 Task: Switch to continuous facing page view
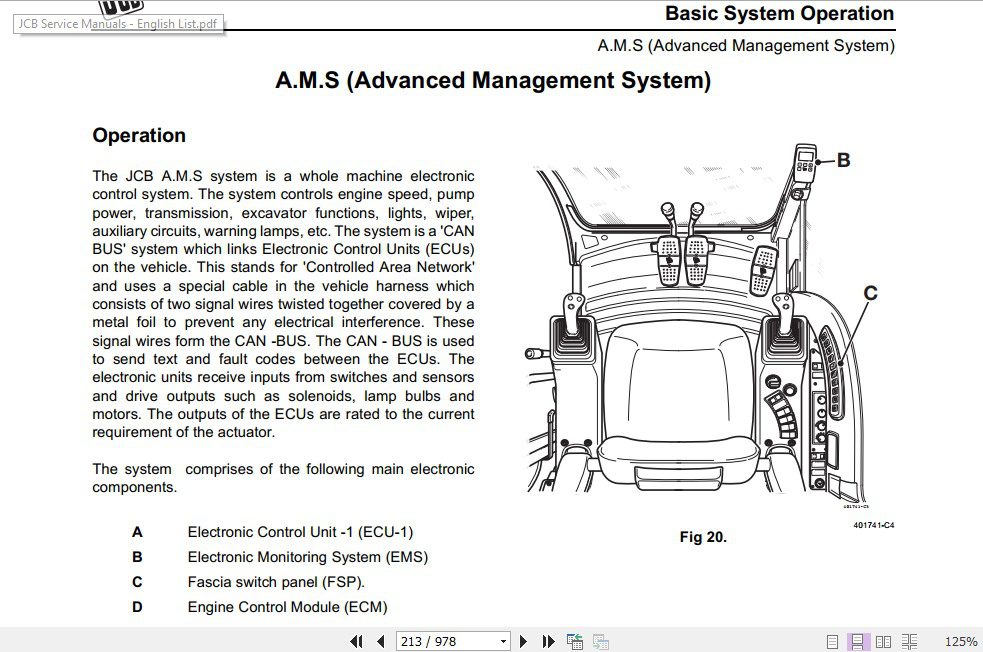pyautogui.click(x=909, y=641)
